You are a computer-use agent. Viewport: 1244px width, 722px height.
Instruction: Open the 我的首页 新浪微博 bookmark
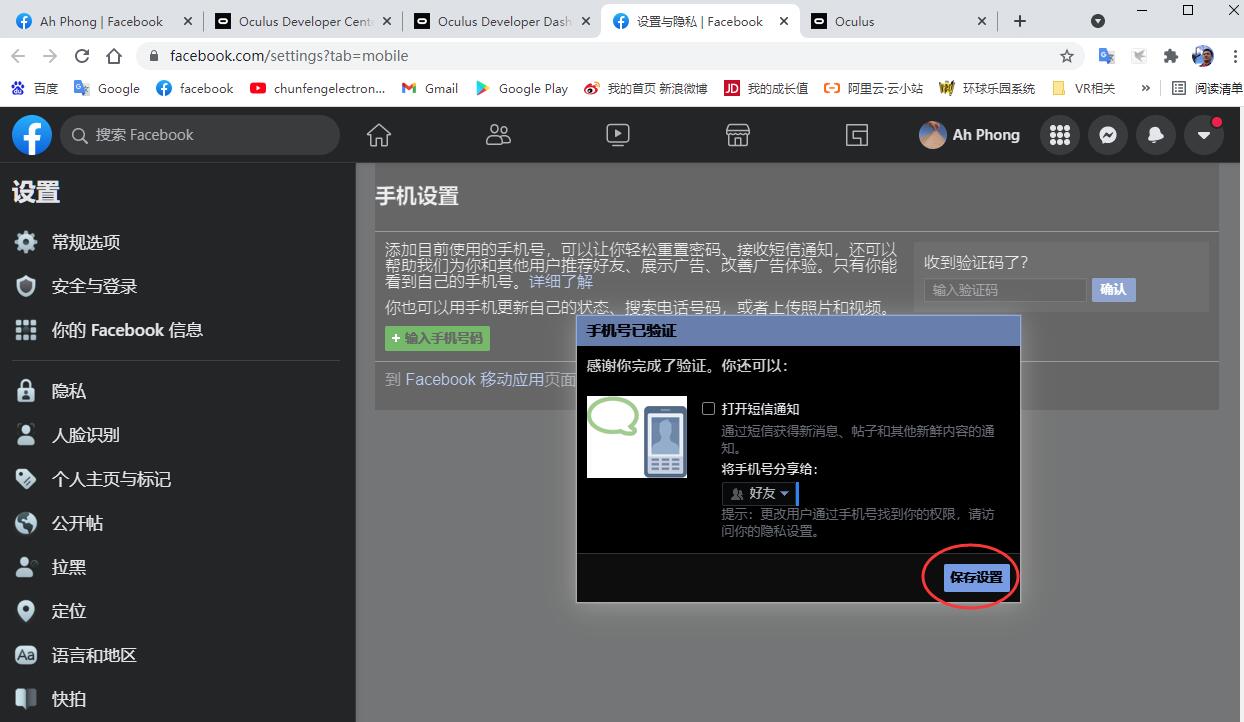click(646, 88)
